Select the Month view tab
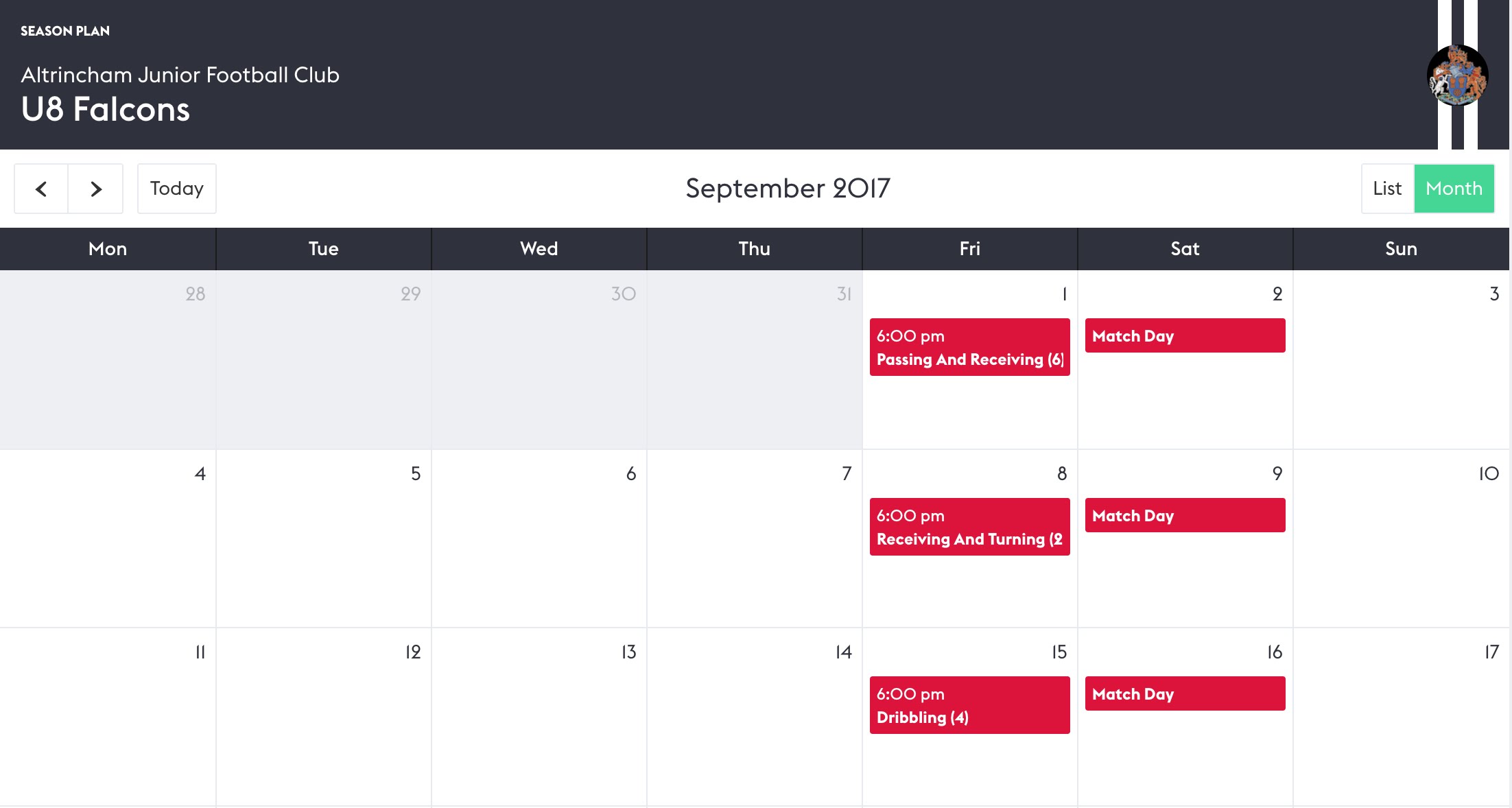Screen dimensions: 1512x808 click(1454, 189)
